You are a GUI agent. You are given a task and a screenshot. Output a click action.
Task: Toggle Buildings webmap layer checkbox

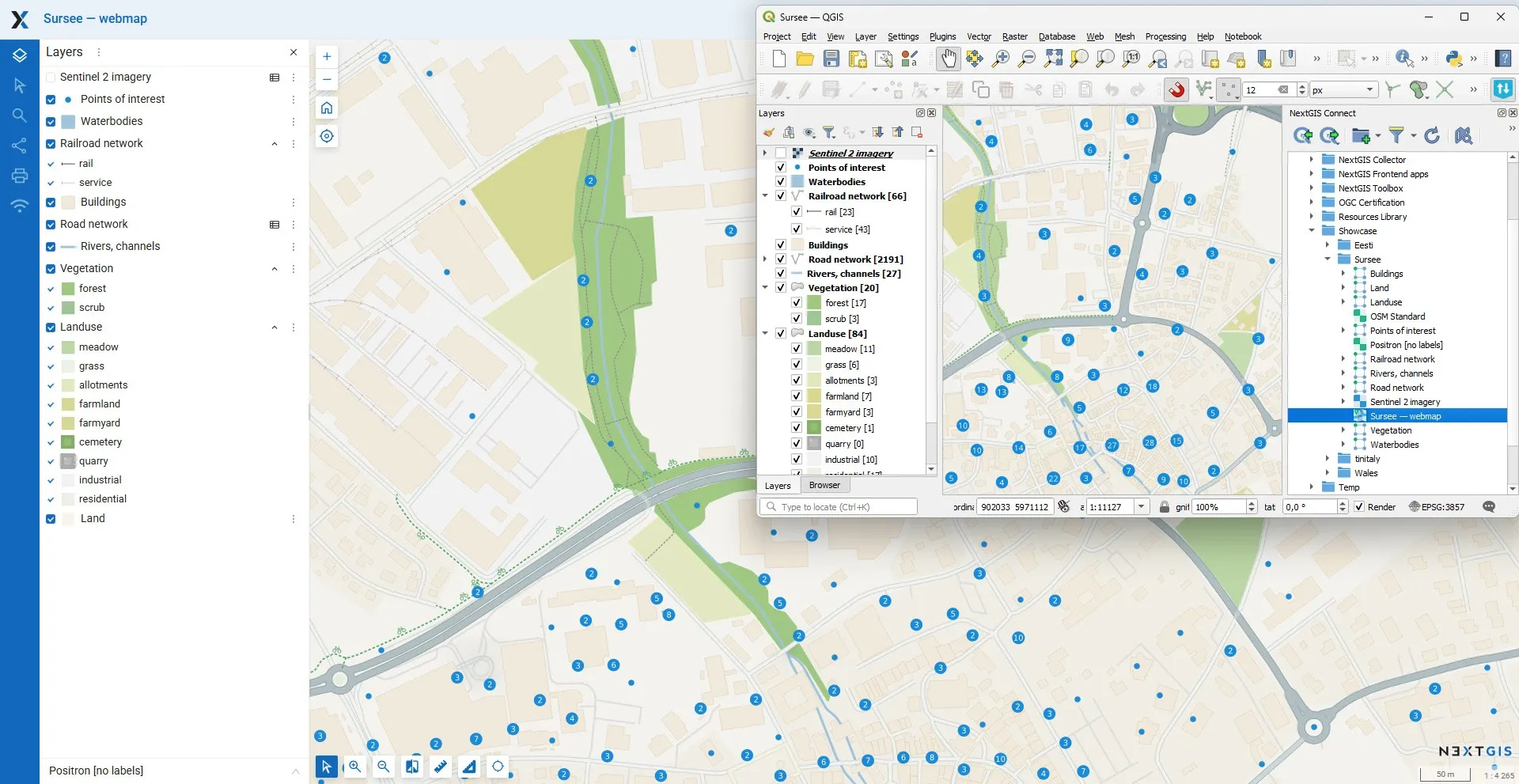tap(51, 203)
